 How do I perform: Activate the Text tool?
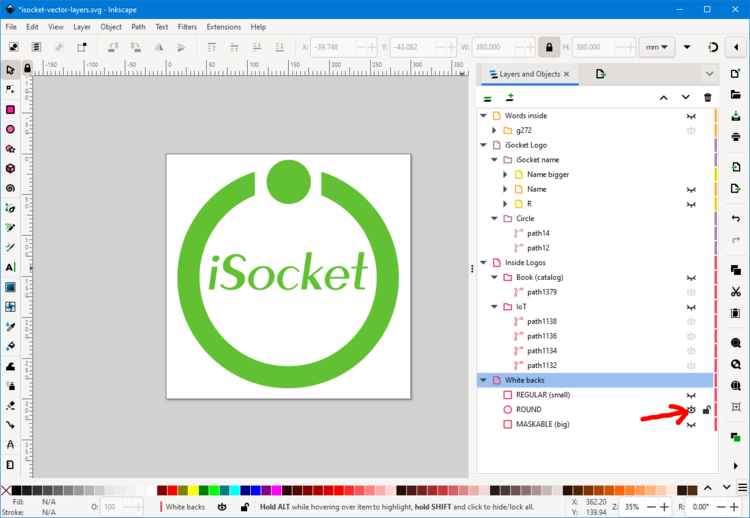[x=10, y=267]
